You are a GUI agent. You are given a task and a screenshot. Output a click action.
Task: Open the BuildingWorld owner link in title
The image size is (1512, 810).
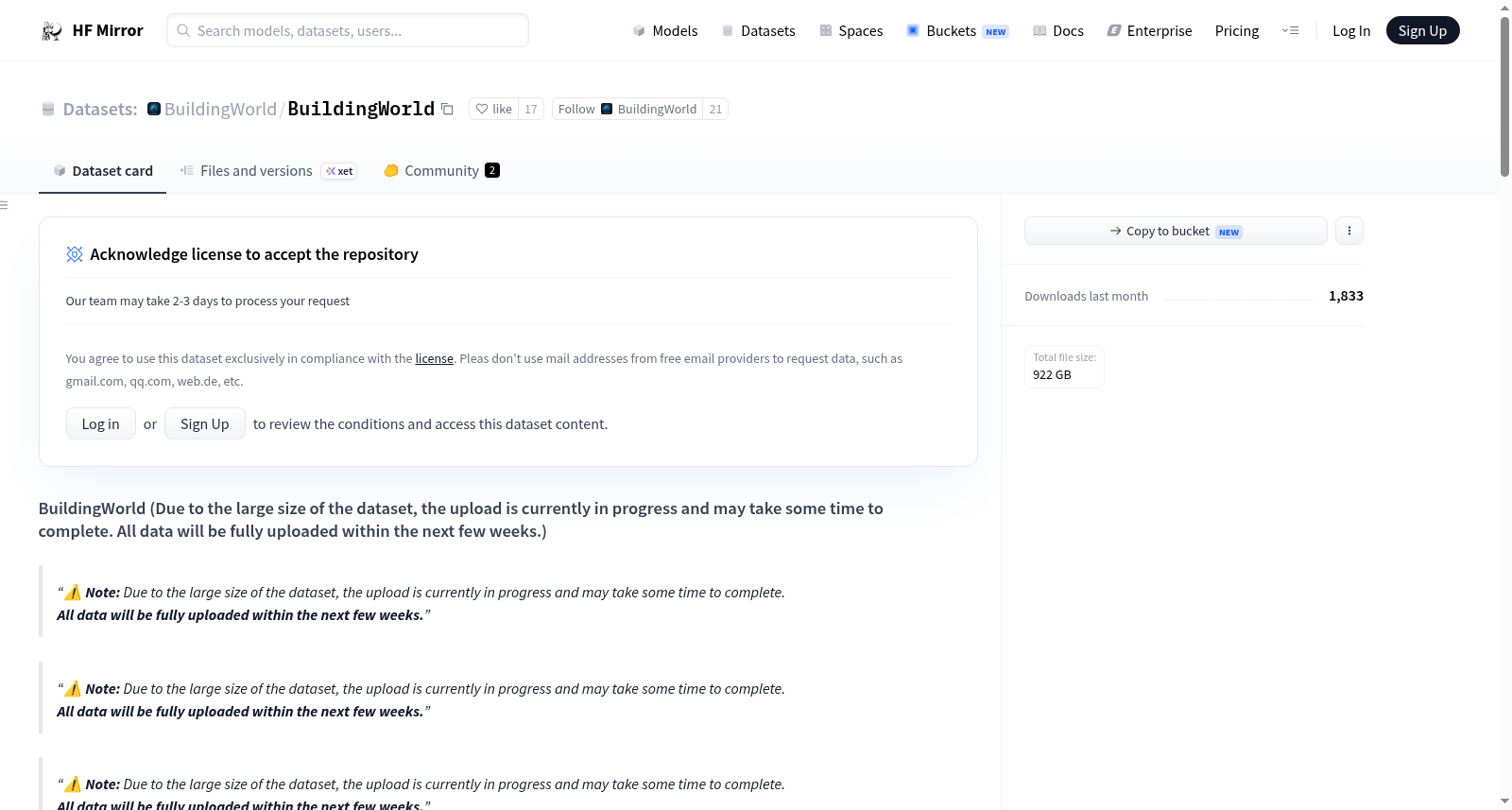click(x=220, y=110)
